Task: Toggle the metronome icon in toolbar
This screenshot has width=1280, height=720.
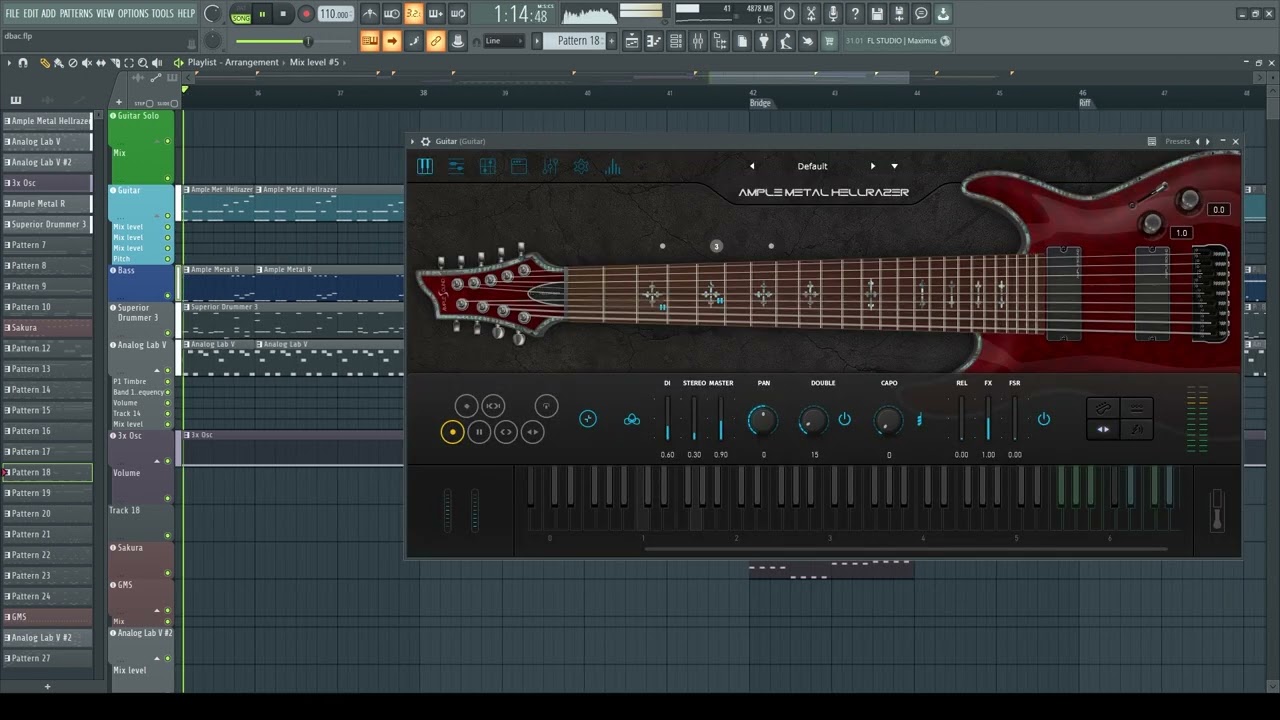Action: tap(370, 14)
